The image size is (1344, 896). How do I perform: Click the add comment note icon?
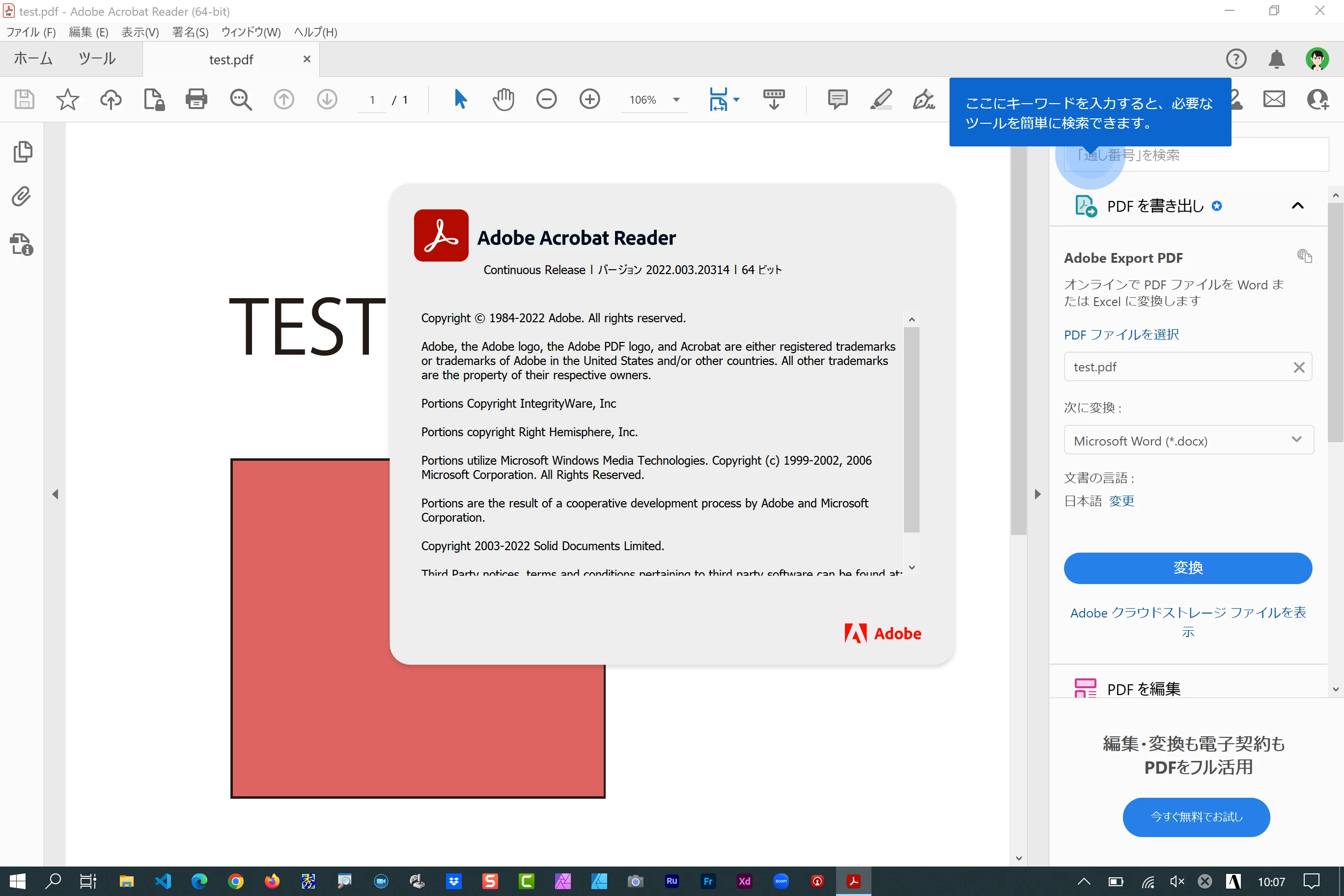click(837, 99)
